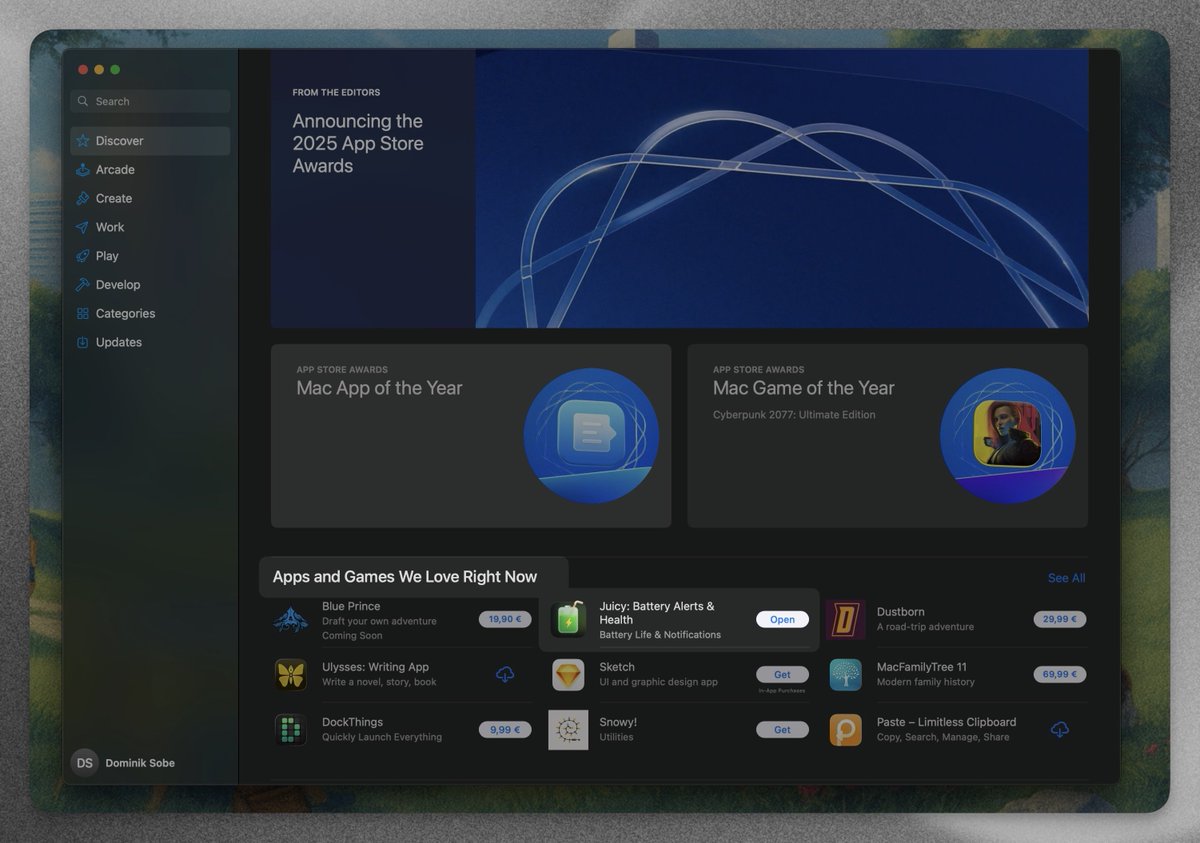The image size is (1200, 843).
Task: Click See All link
Action: [1066, 578]
